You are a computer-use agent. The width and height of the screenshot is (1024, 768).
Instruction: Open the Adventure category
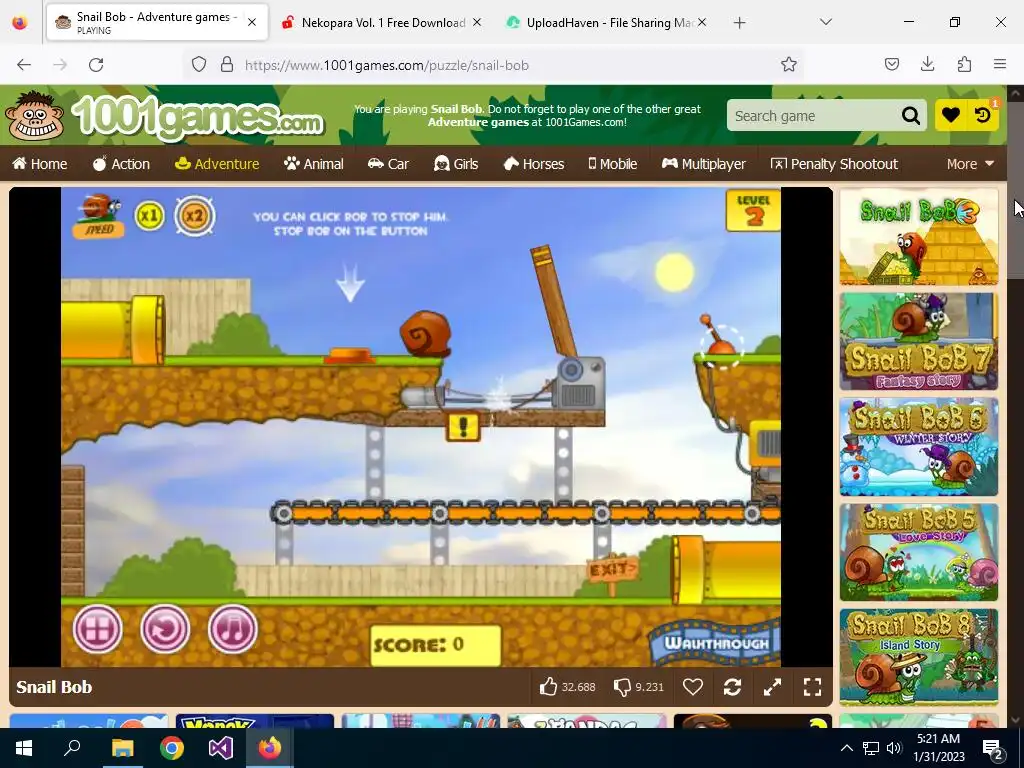pos(217,164)
